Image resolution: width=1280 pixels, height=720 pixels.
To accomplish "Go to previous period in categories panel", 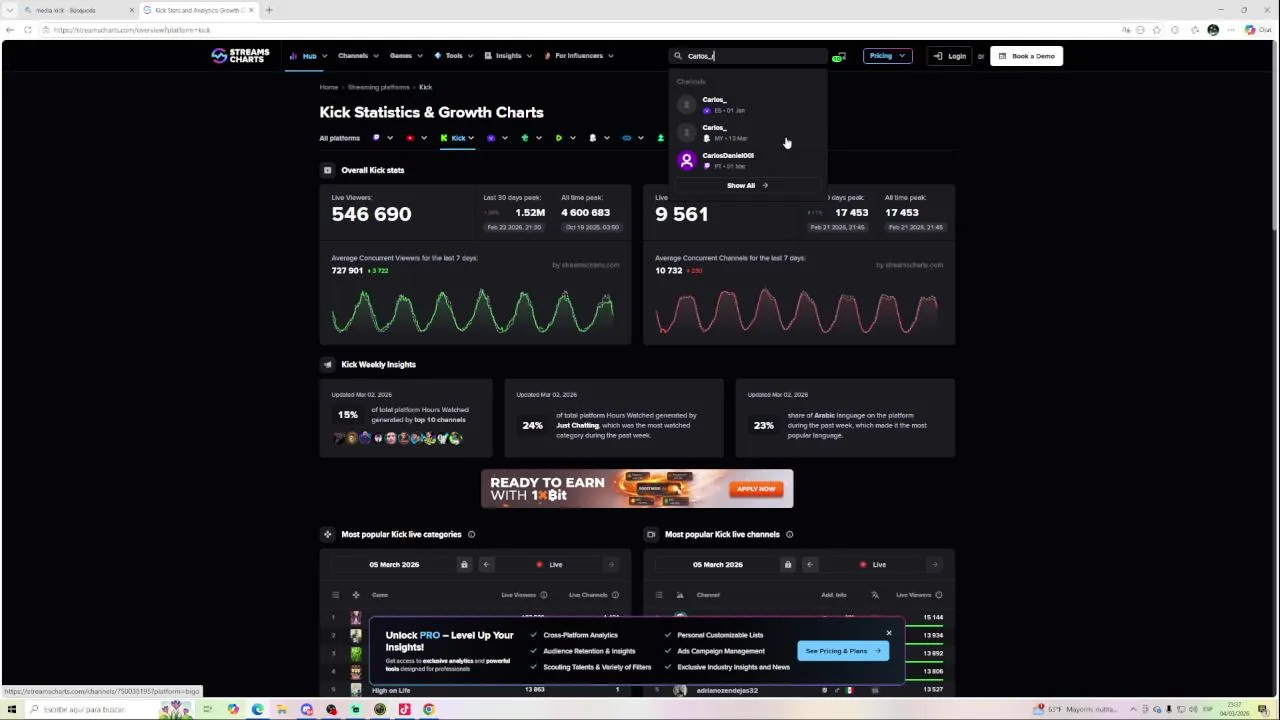I will point(486,565).
